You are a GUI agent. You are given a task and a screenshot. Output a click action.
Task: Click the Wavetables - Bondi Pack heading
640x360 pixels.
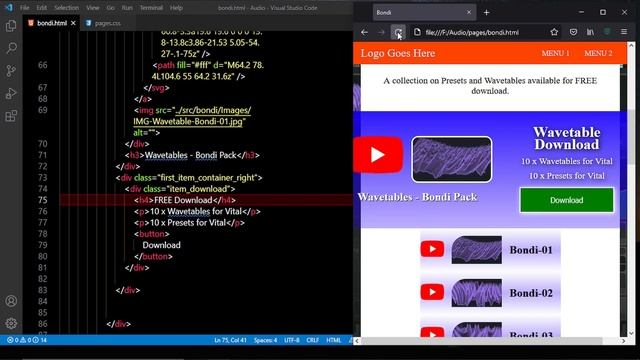point(418,197)
